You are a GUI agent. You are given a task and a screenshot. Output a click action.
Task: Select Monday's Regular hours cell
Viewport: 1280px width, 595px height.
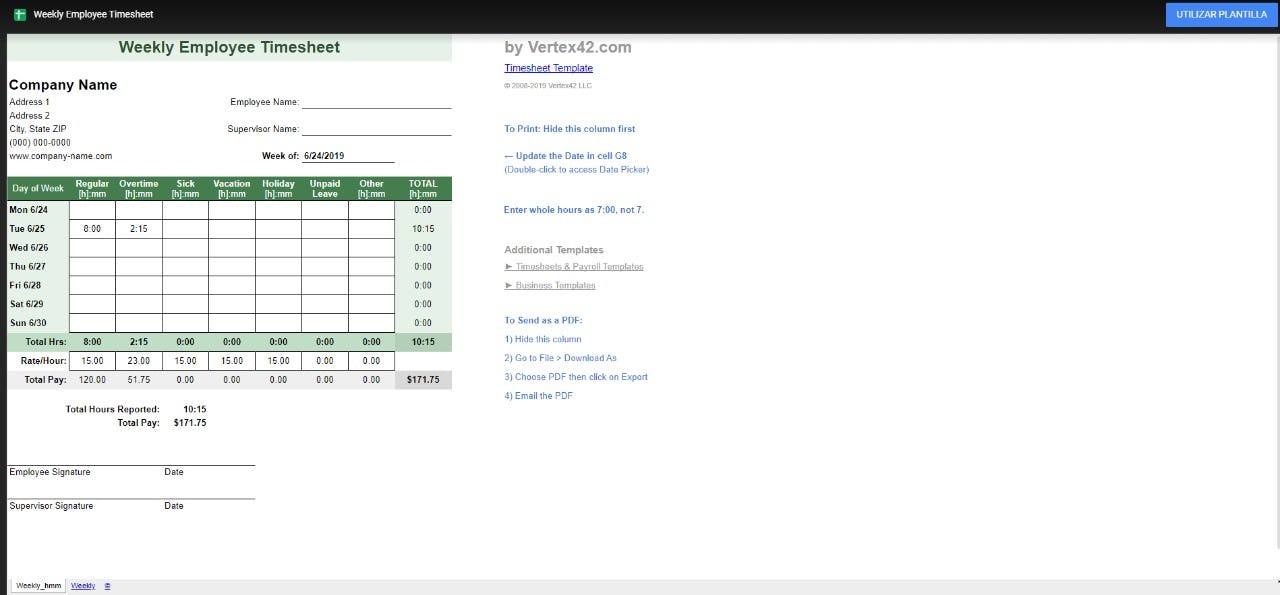[92, 210]
